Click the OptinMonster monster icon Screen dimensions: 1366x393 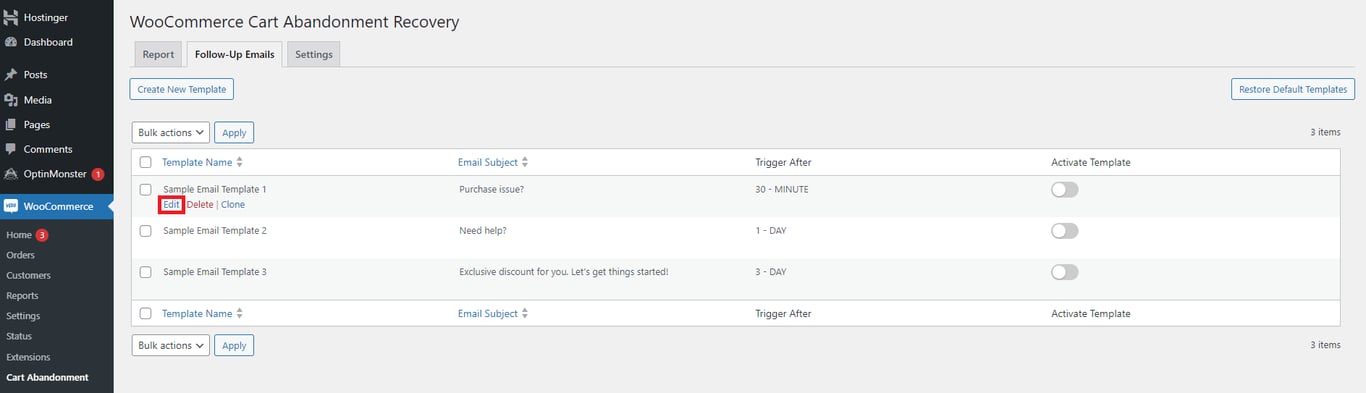(11, 174)
